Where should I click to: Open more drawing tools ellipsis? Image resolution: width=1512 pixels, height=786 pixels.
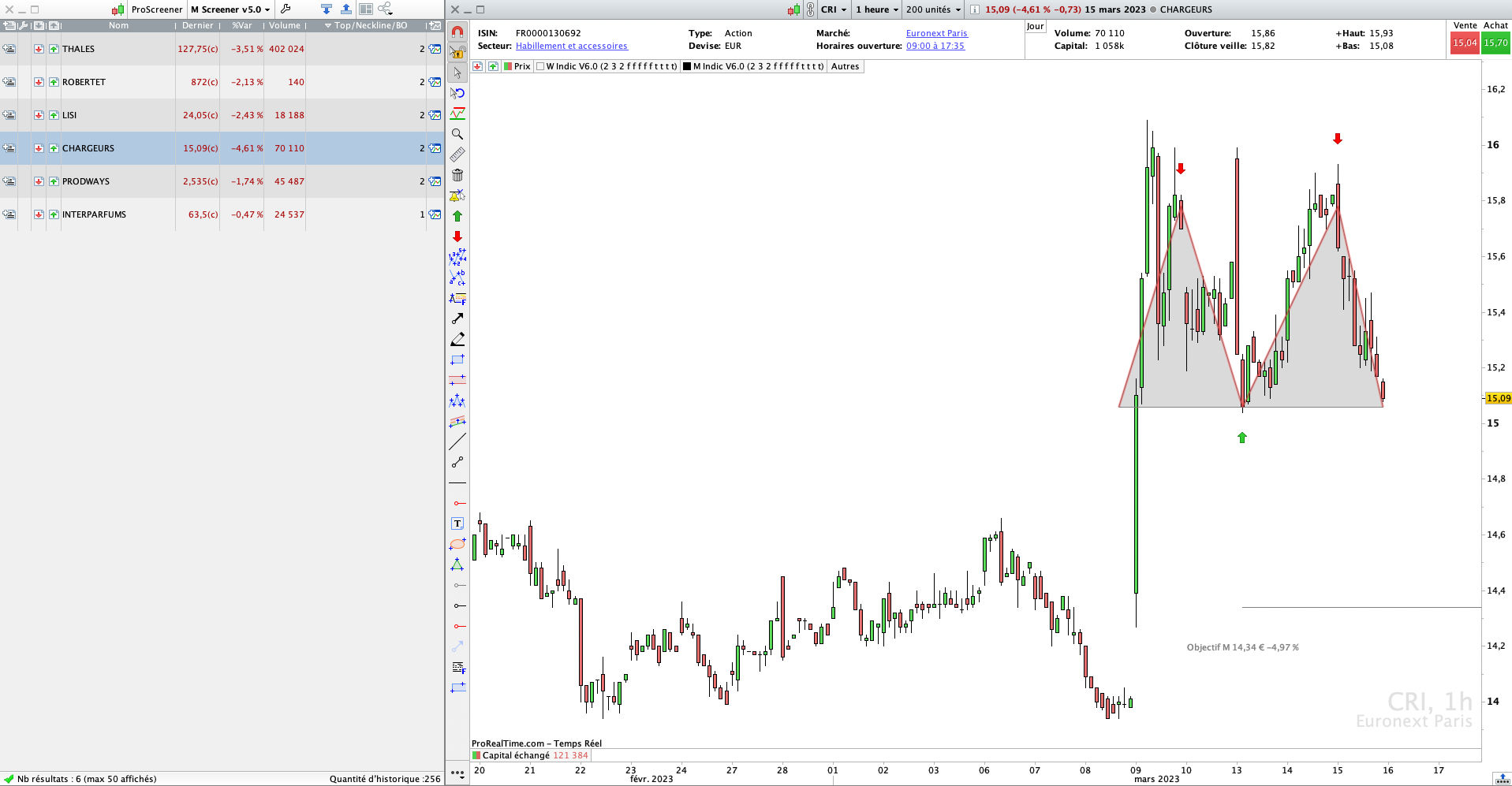point(457,773)
